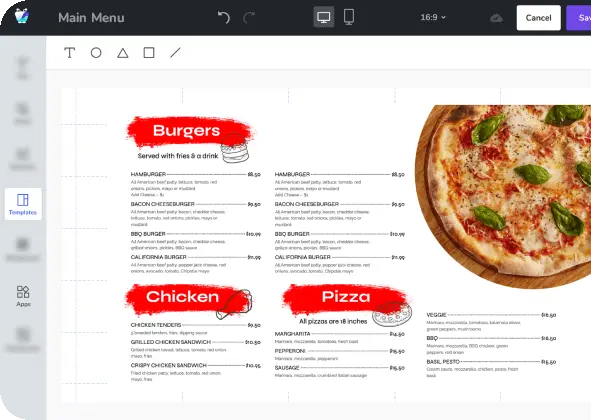Redo the last undone action
The width and height of the screenshot is (591, 420).
(x=249, y=17)
